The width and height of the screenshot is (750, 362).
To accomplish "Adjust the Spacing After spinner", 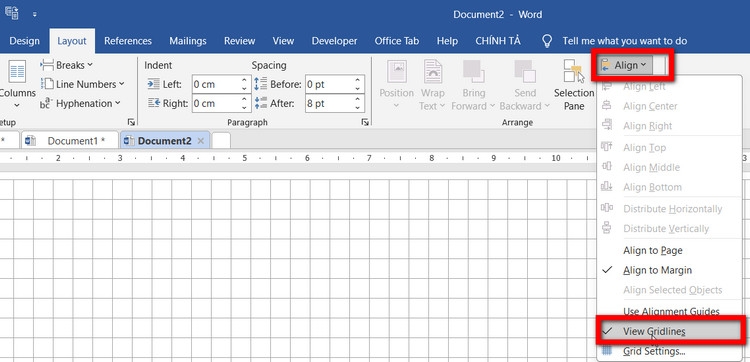I will (x=358, y=103).
